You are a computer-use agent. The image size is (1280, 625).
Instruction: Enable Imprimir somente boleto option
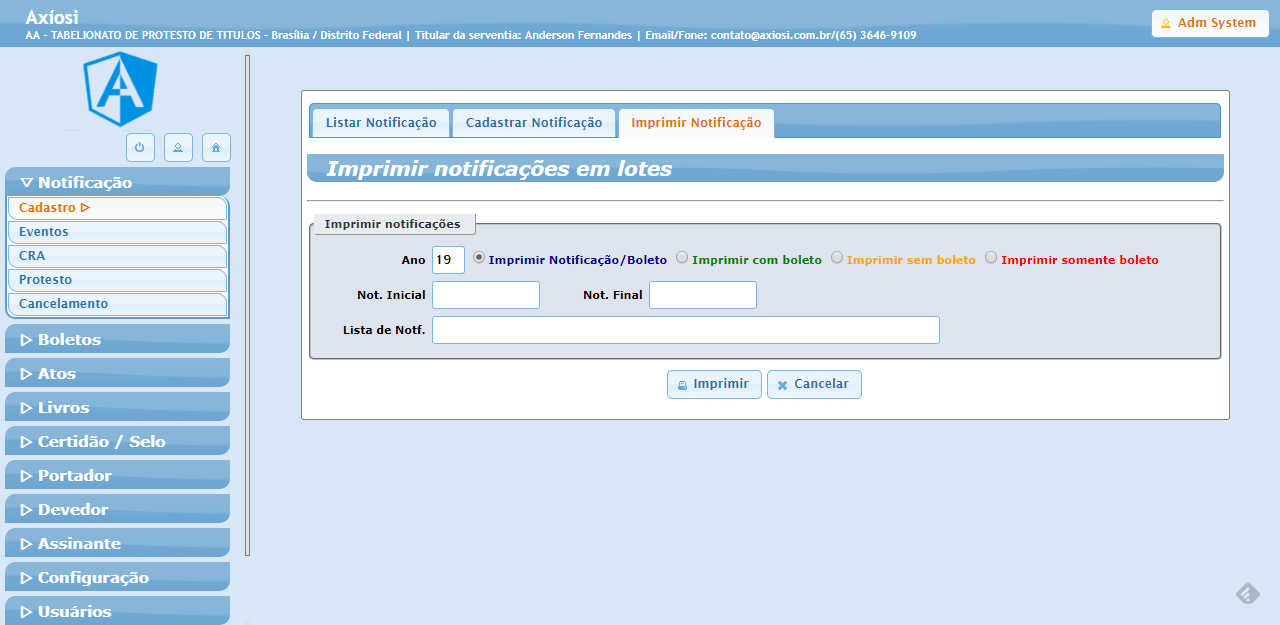pyautogui.click(x=991, y=258)
